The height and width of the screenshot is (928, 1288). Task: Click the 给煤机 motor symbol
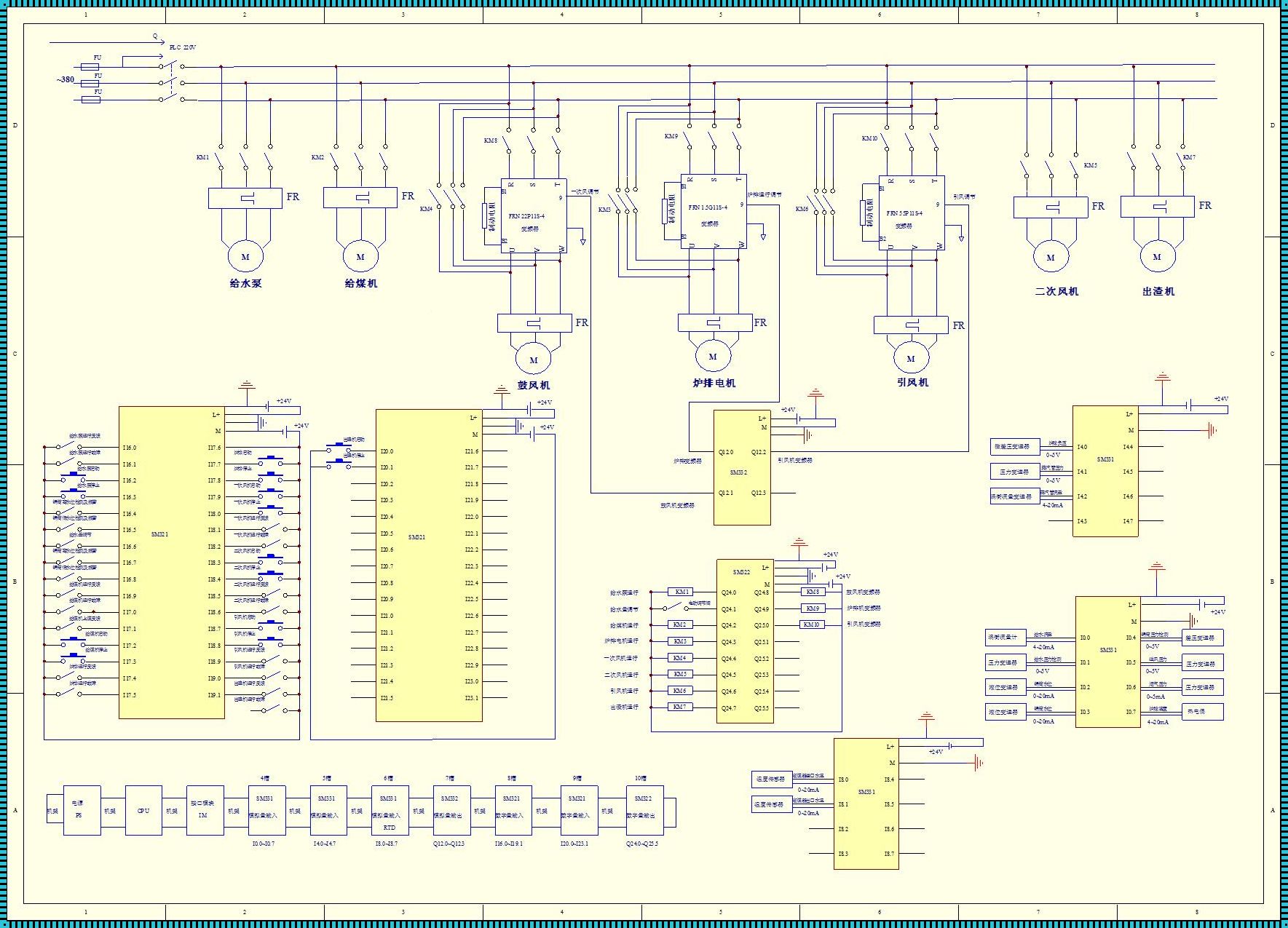point(360,256)
